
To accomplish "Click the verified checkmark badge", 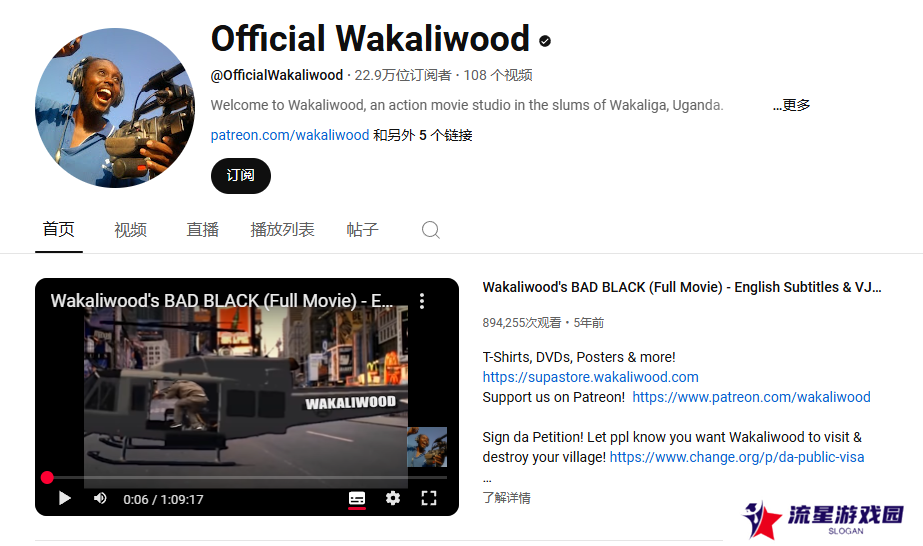I will click(x=545, y=41).
